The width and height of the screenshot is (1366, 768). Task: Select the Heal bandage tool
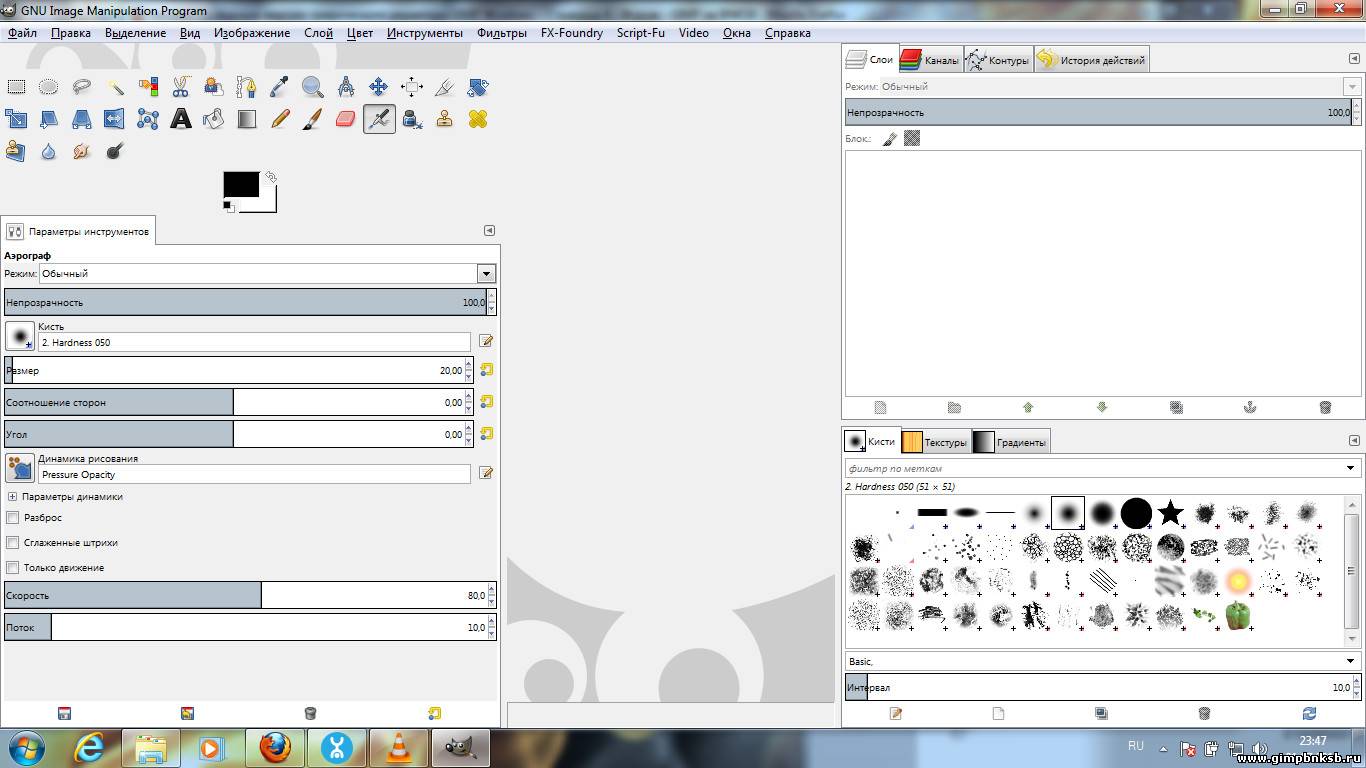(478, 119)
